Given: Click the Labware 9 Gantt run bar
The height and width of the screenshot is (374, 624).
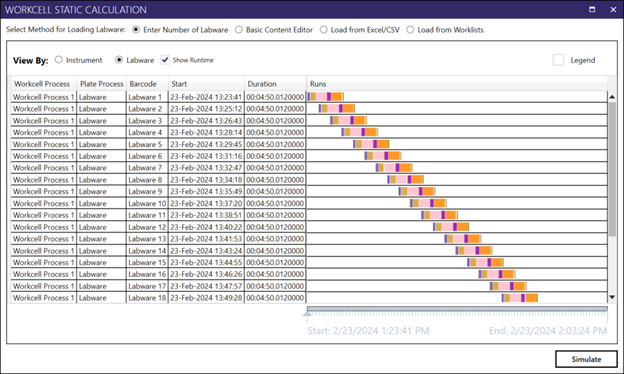Looking at the screenshot, I should (417, 191).
